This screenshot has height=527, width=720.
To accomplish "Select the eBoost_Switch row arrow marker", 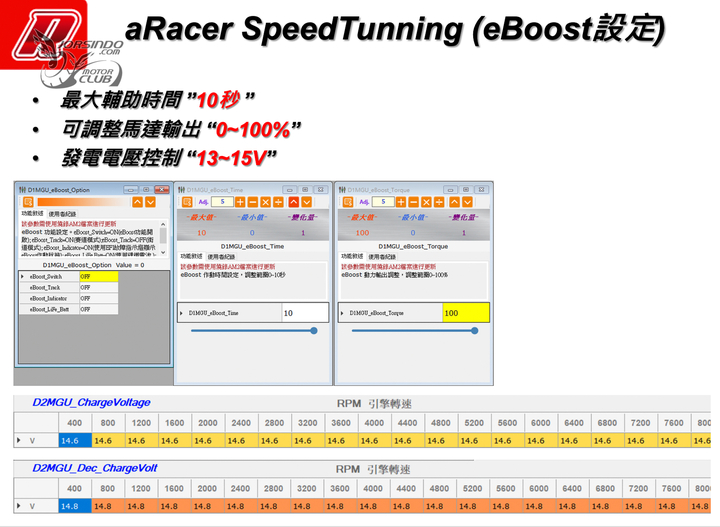I will click(22, 276).
